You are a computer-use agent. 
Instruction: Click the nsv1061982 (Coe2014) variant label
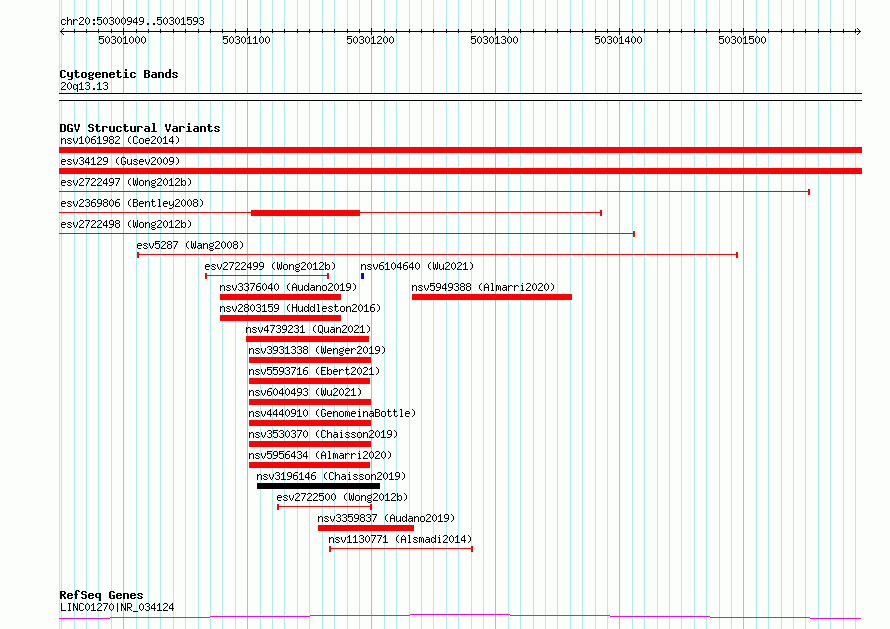coord(120,140)
